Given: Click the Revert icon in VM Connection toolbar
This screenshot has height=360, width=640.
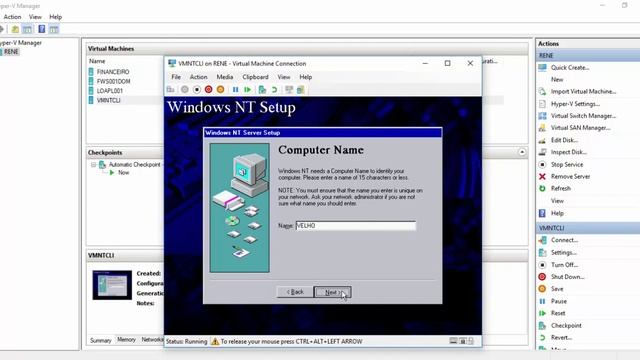Looking at the screenshot, I should click(x=274, y=89).
